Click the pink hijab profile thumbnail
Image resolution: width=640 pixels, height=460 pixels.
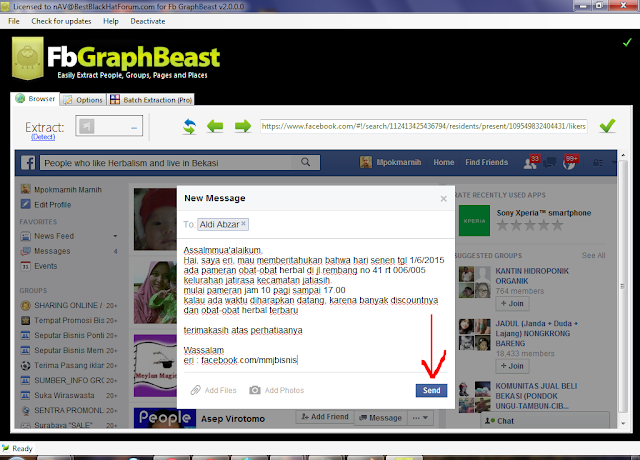[155, 293]
